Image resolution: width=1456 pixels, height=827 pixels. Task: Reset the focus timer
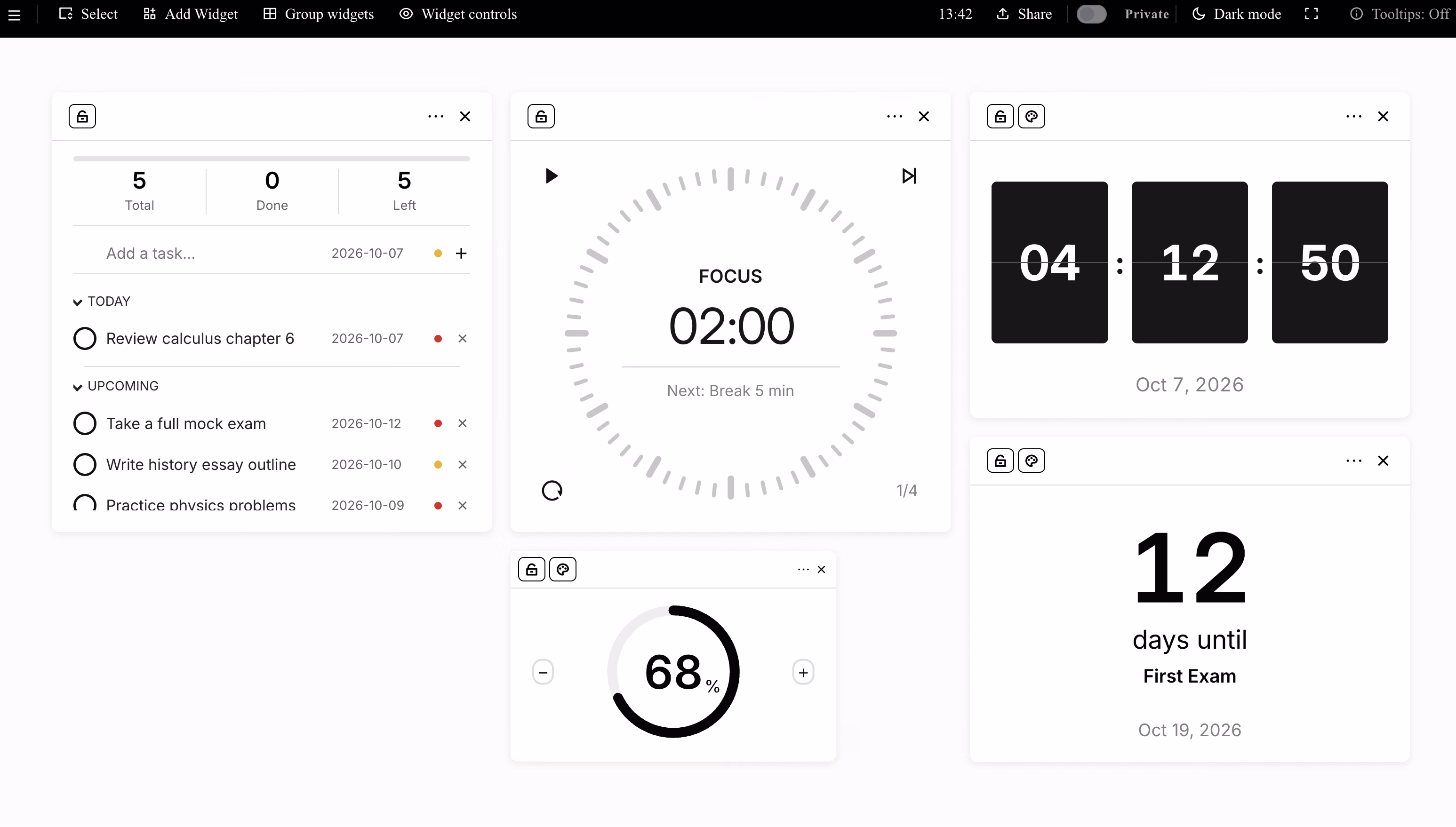552,491
